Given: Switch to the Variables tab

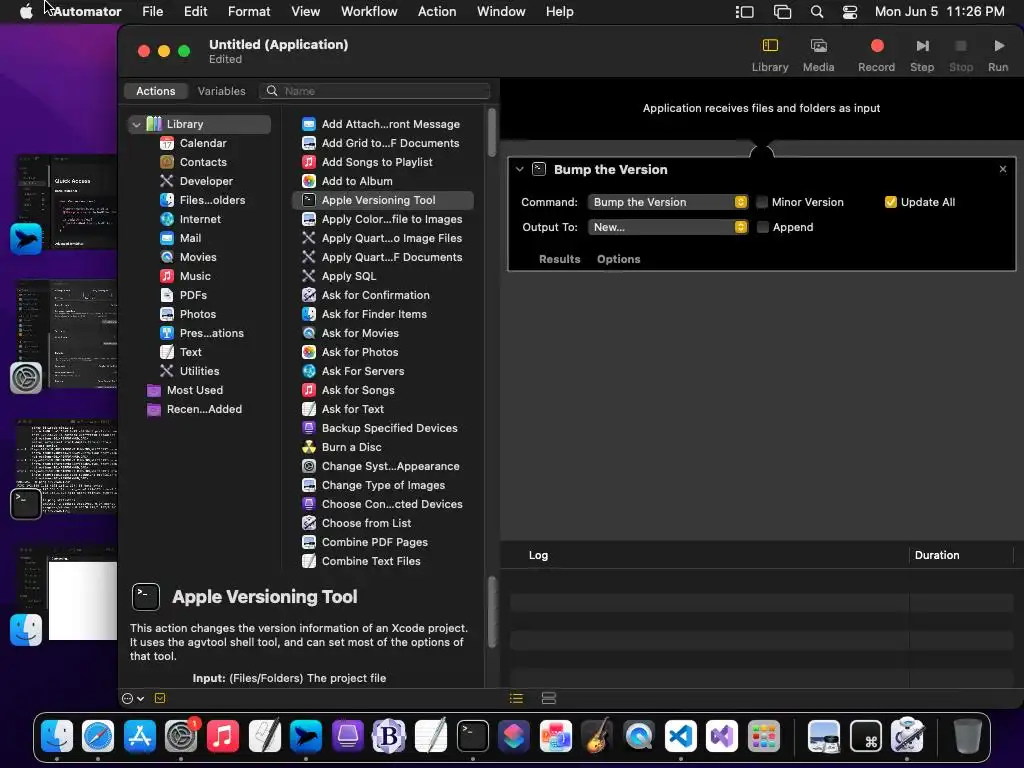Looking at the screenshot, I should point(221,91).
